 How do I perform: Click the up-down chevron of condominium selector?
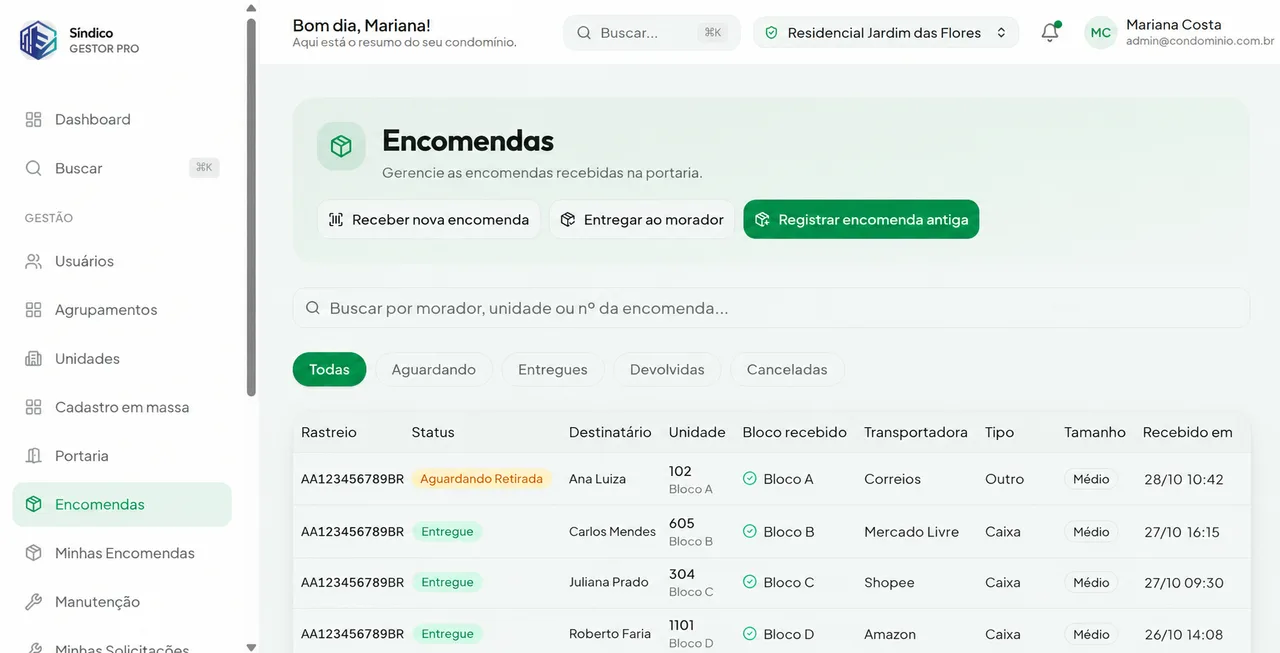click(x=1001, y=33)
